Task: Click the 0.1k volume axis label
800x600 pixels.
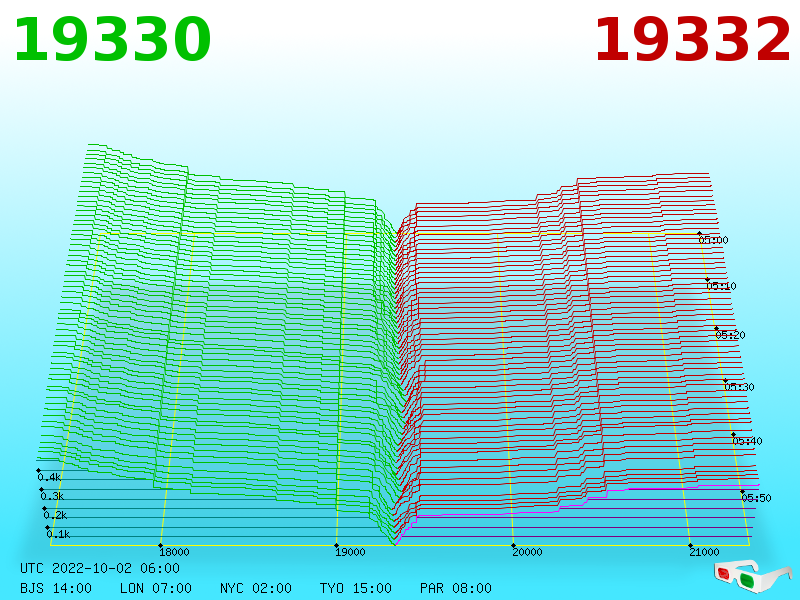Action: [59, 534]
